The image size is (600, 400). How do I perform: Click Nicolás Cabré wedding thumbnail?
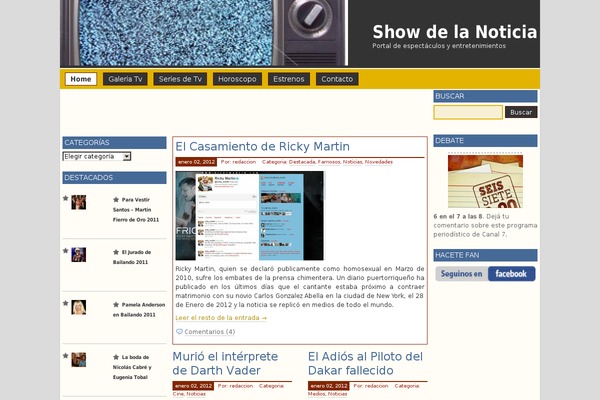(x=79, y=359)
